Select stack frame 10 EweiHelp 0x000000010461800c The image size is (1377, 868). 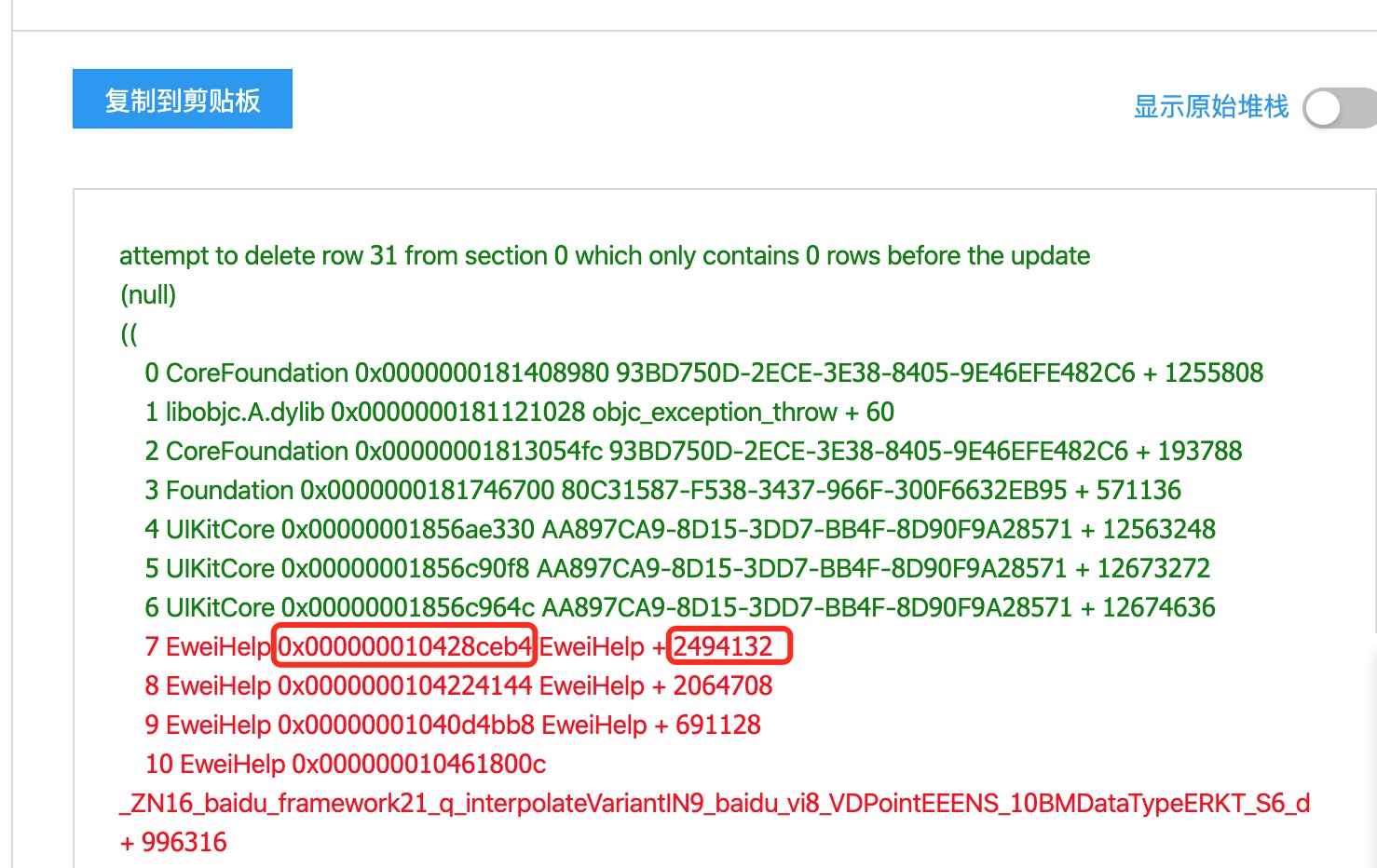click(346, 765)
